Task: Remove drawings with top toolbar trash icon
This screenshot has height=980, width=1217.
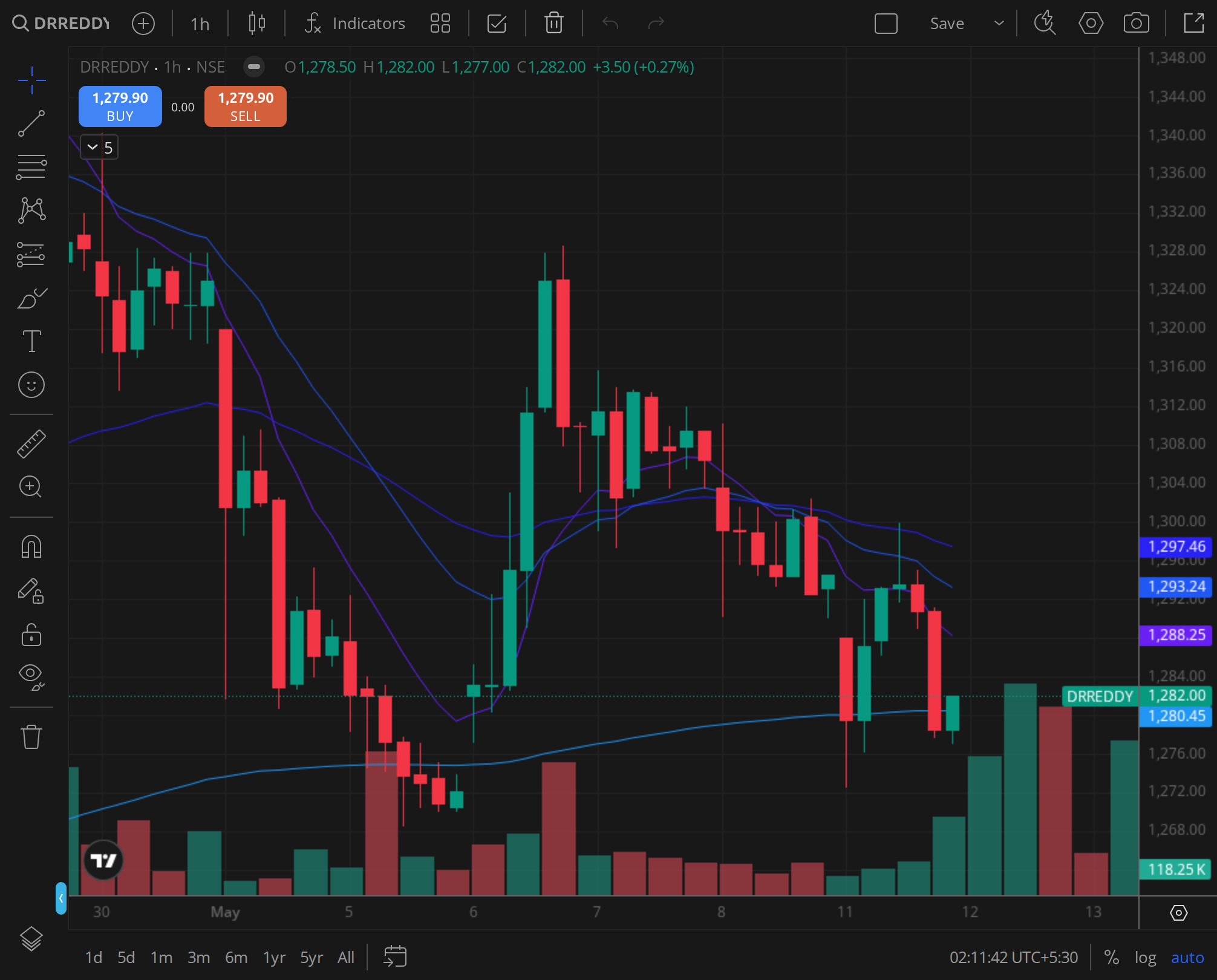Action: point(554,24)
